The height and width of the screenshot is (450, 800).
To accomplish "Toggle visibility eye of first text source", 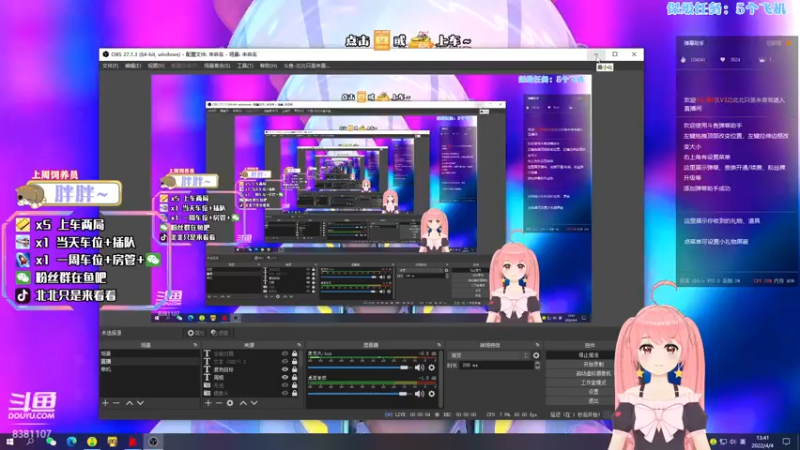I will 285,354.
